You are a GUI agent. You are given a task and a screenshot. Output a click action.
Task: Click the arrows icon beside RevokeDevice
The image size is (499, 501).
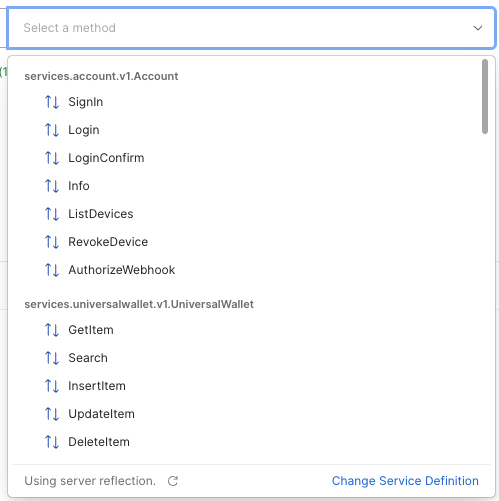[52, 242]
